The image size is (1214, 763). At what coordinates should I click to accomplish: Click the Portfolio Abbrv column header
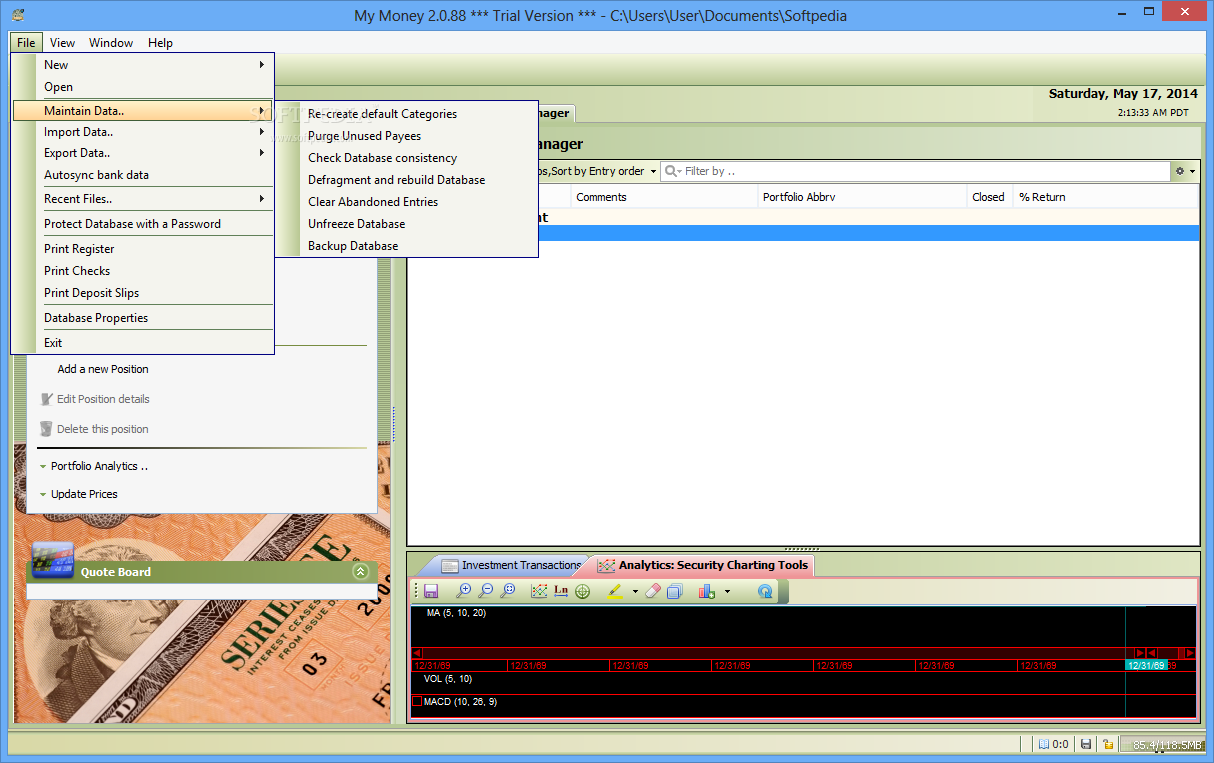click(x=862, y=197)
